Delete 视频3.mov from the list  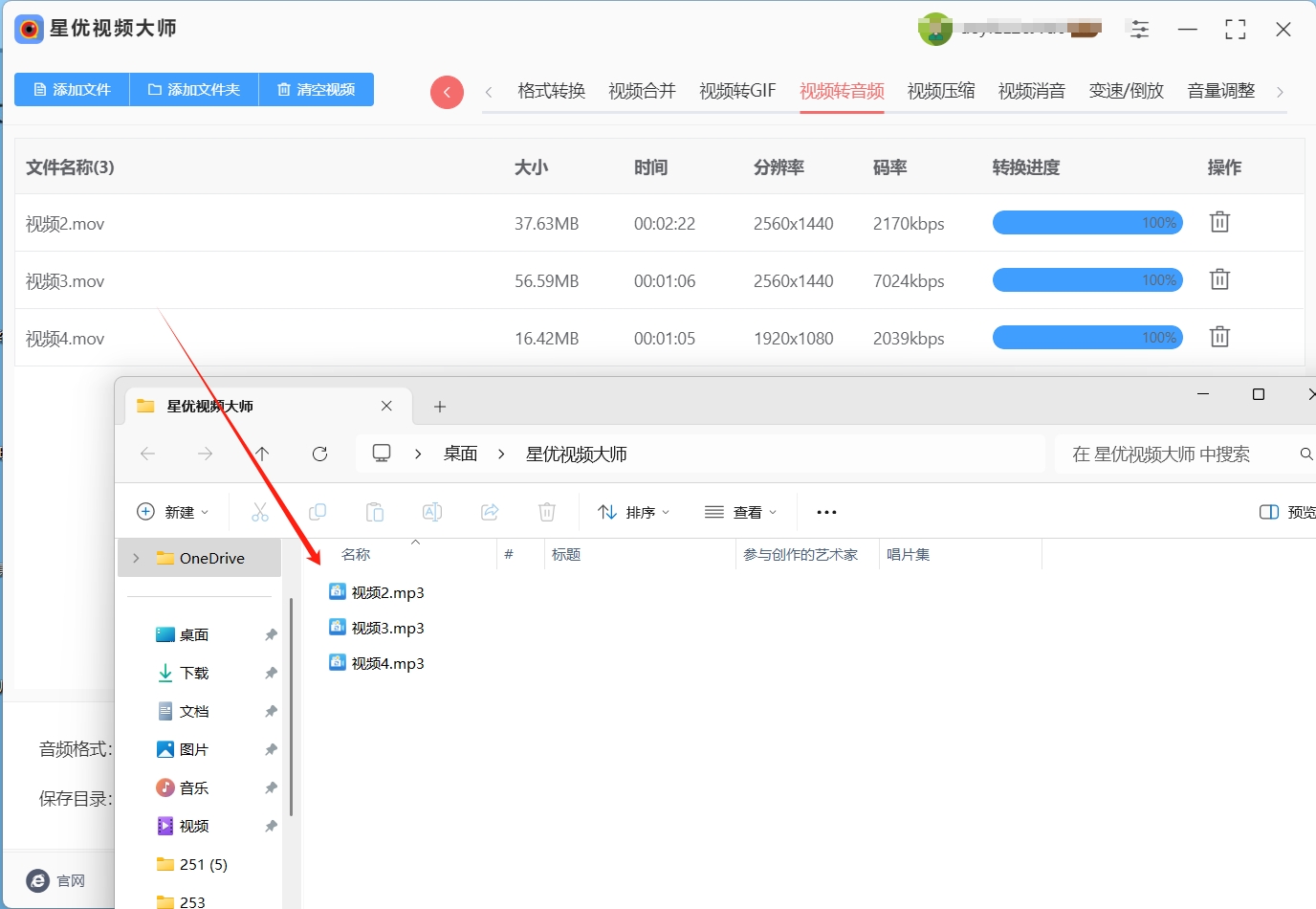[x=1219, y=279]
